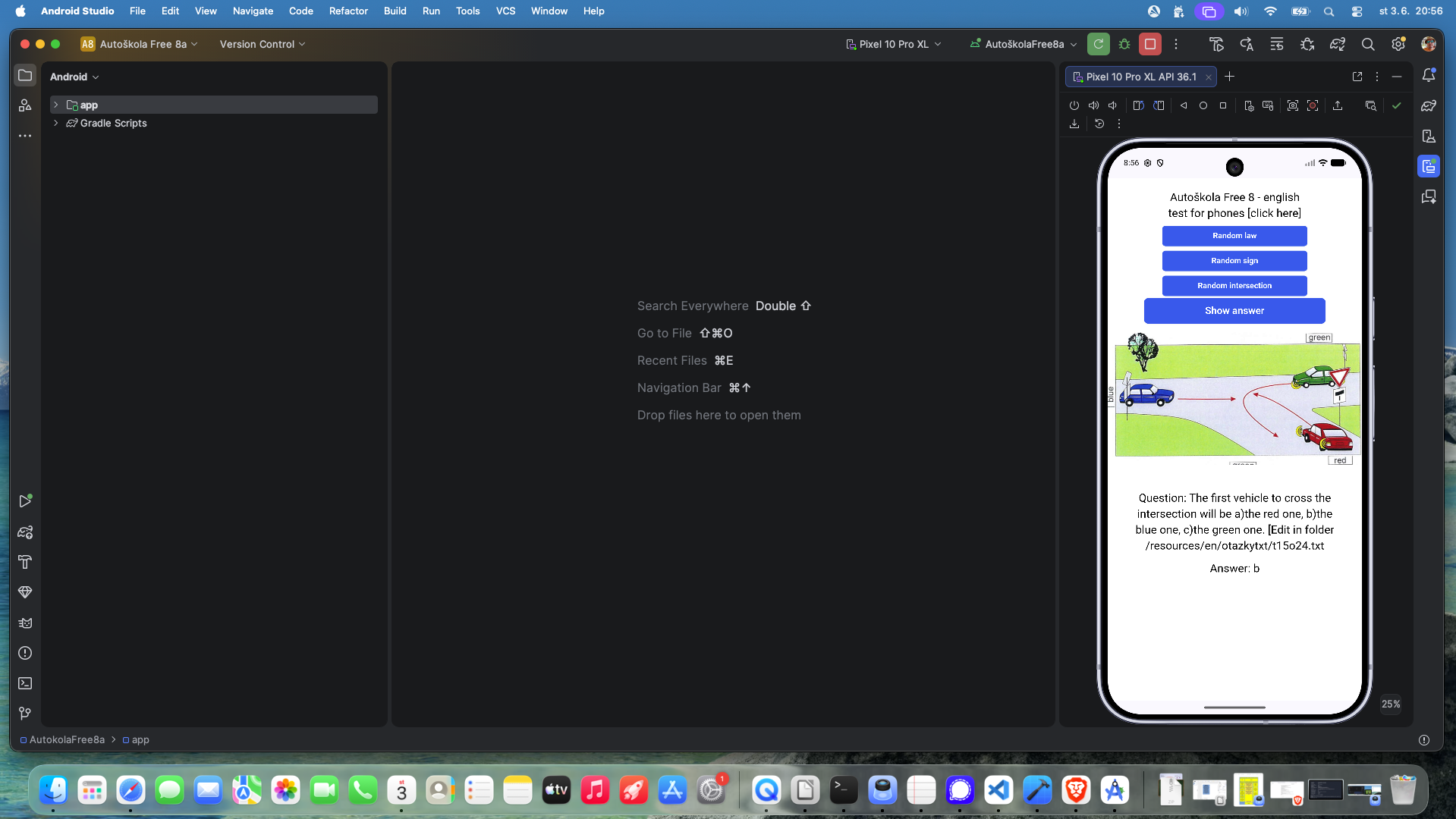This screenshot has height=819, width=1456.
Task: Open the Device Manager tool window icon
Action: 1429,136
